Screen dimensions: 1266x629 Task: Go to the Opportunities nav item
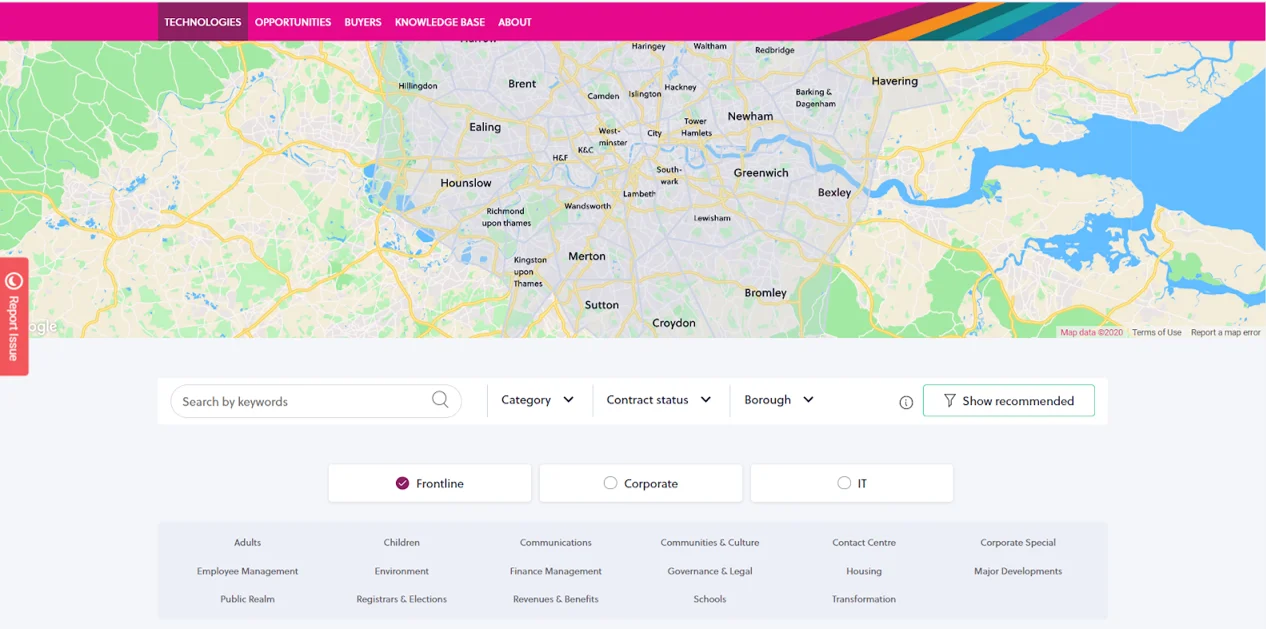pyautogui.click(x=293, y=22)
